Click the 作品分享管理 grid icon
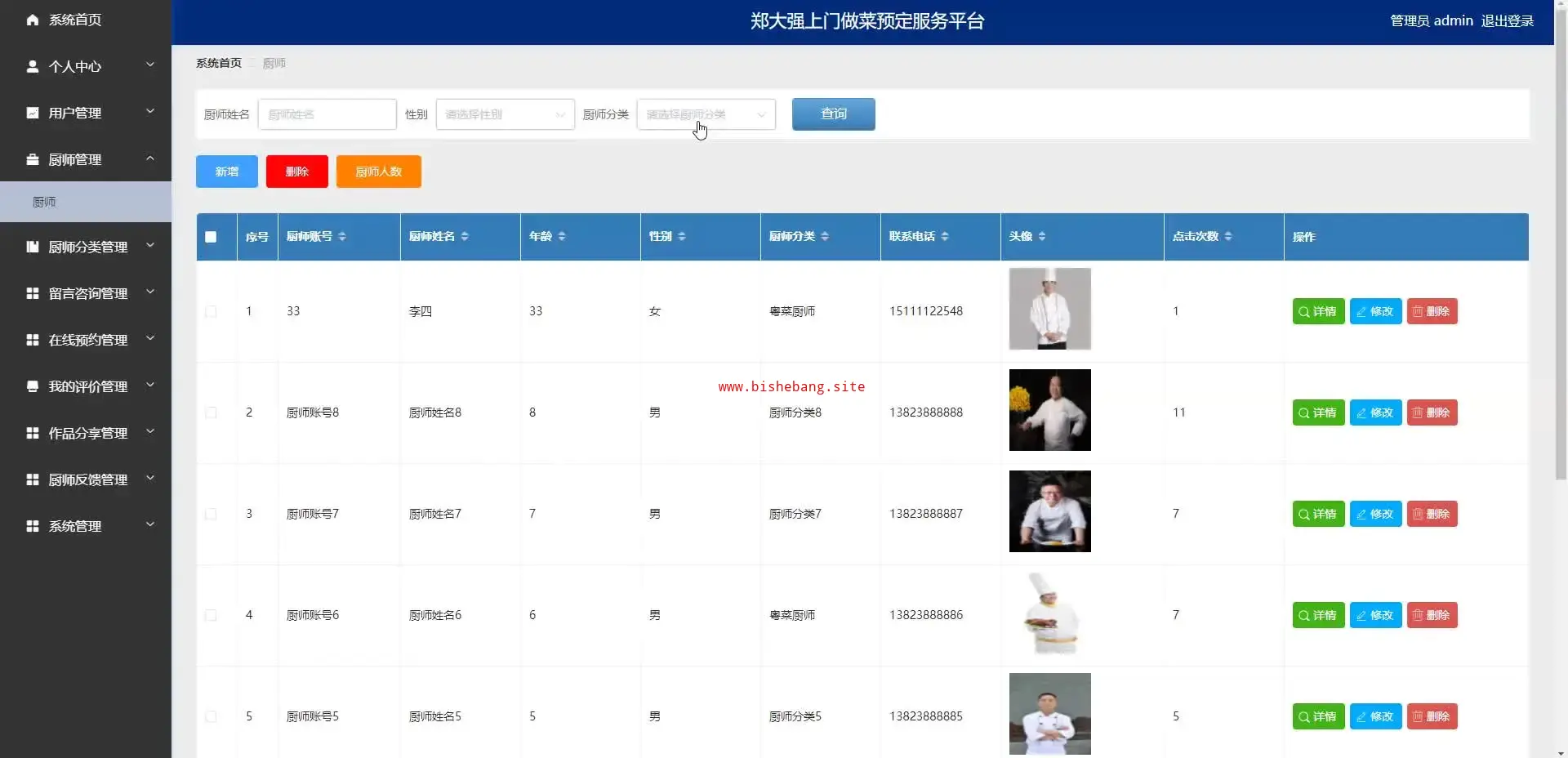The height and width of the screenshot is (758, 1568). 33,433
